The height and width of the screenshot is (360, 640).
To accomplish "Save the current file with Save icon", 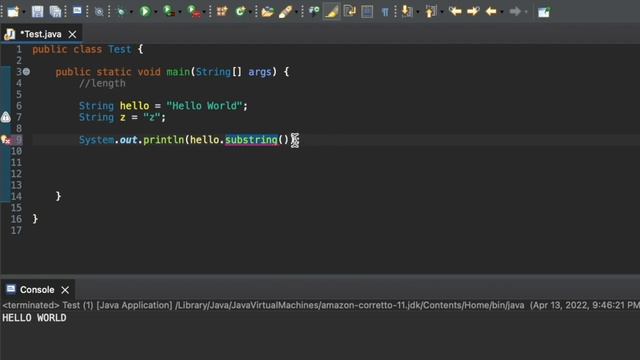I will [38, 11].
